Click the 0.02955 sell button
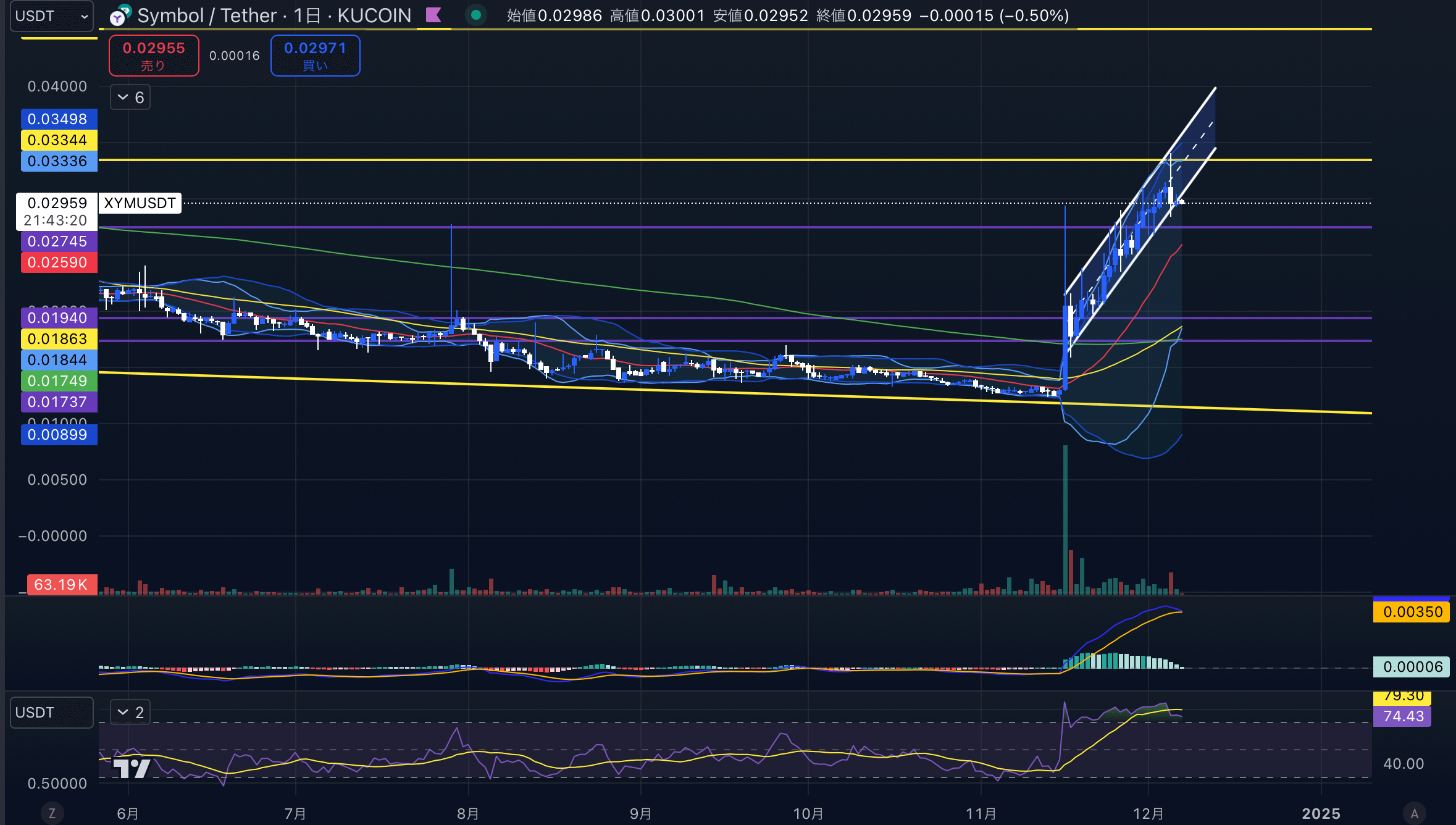Viewport: 1456px width, 825px height. [154, 56]
